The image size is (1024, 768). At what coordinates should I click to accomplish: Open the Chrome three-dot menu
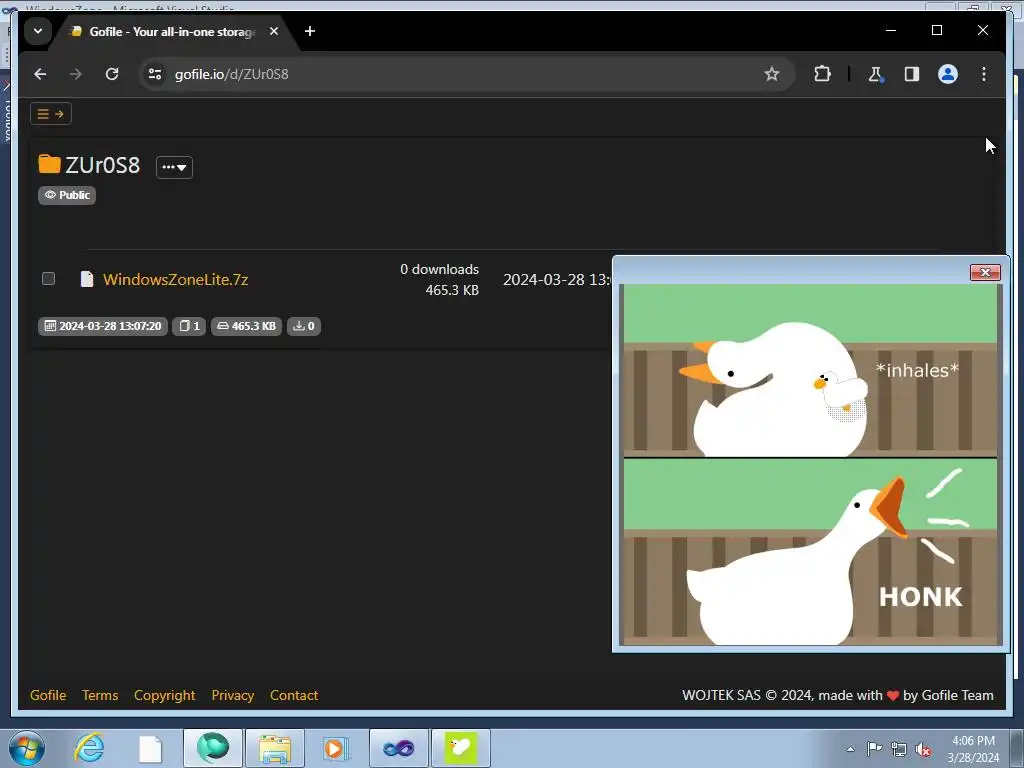(984, 74)
